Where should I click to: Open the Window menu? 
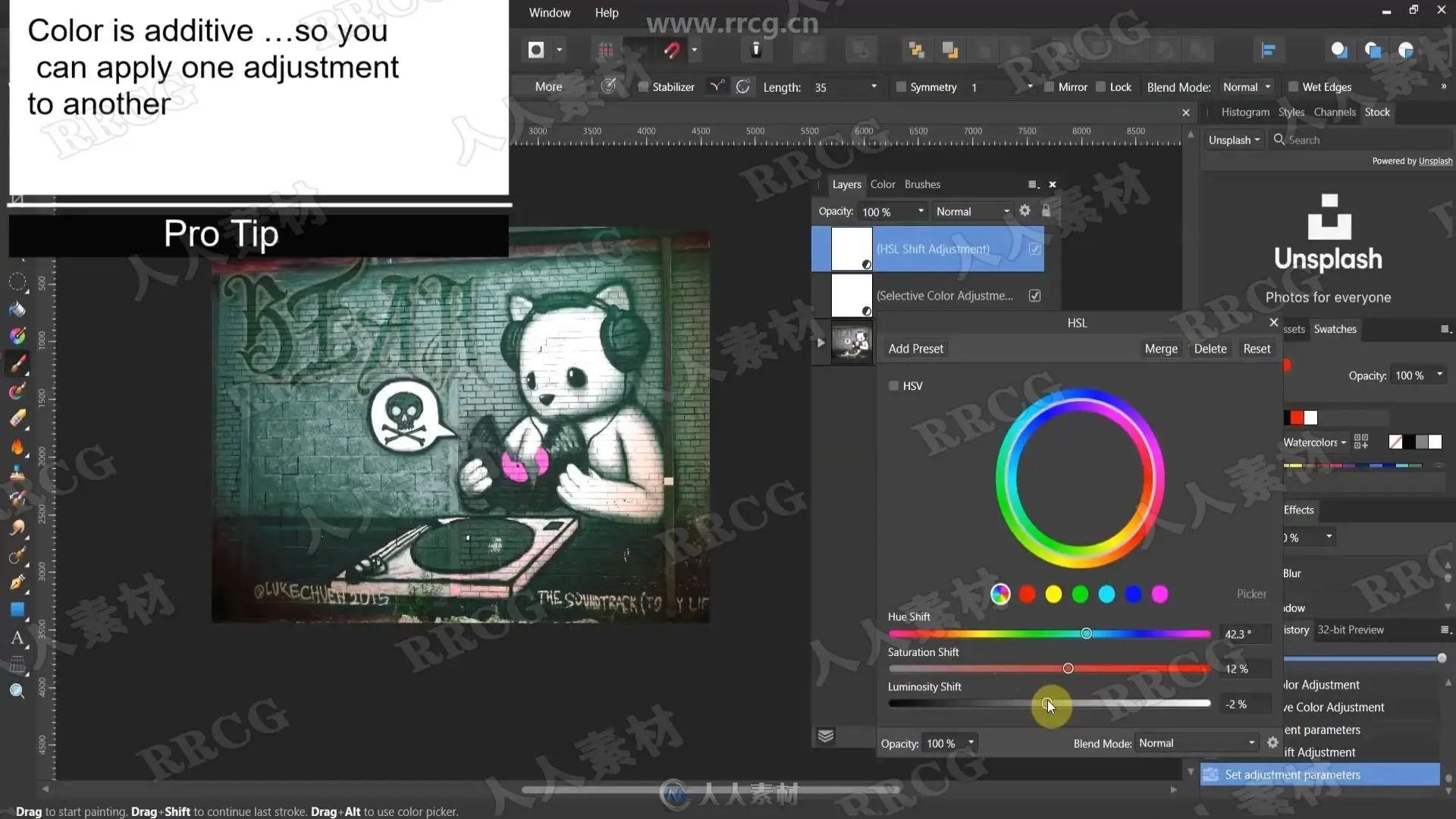click(549, 12)
